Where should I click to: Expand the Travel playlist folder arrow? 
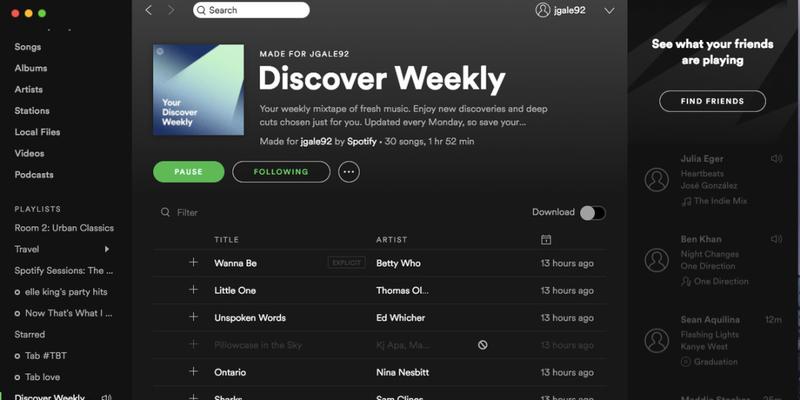pyautogui.click(x=107, y=249)
